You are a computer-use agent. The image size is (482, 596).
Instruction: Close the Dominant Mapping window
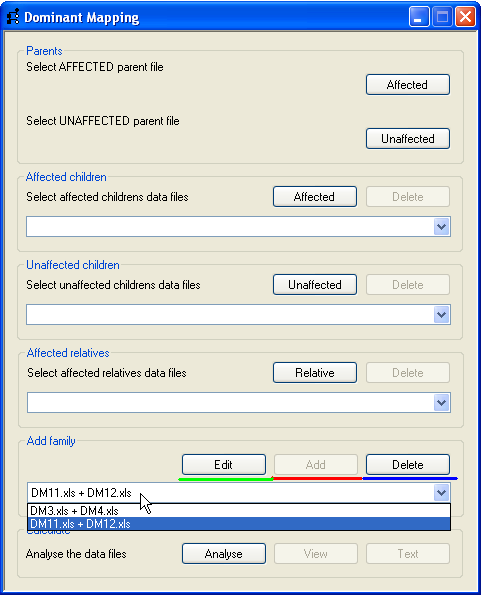tap(465, 17)
